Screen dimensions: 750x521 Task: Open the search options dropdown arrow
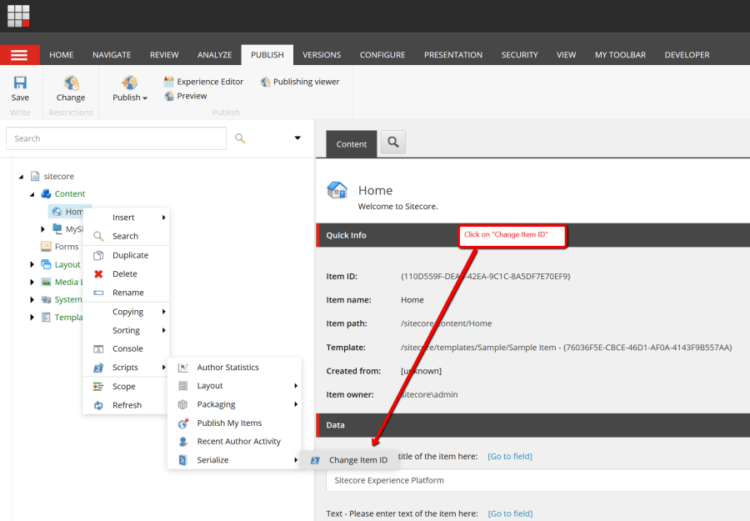[x=297, y=138]
